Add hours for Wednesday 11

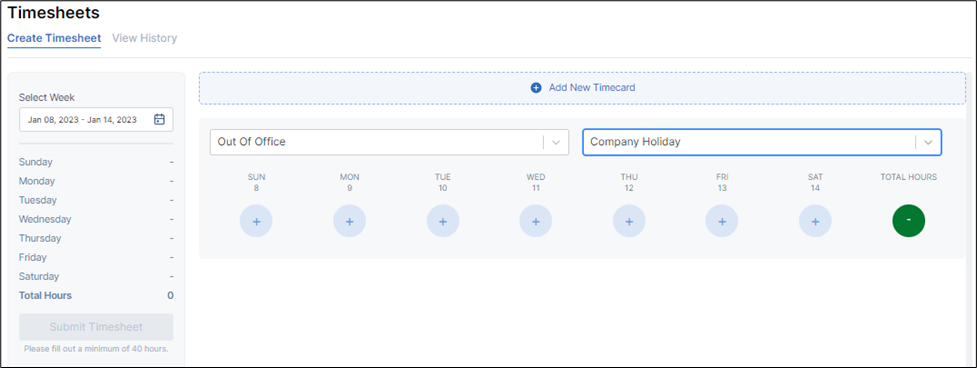(536, 220)
